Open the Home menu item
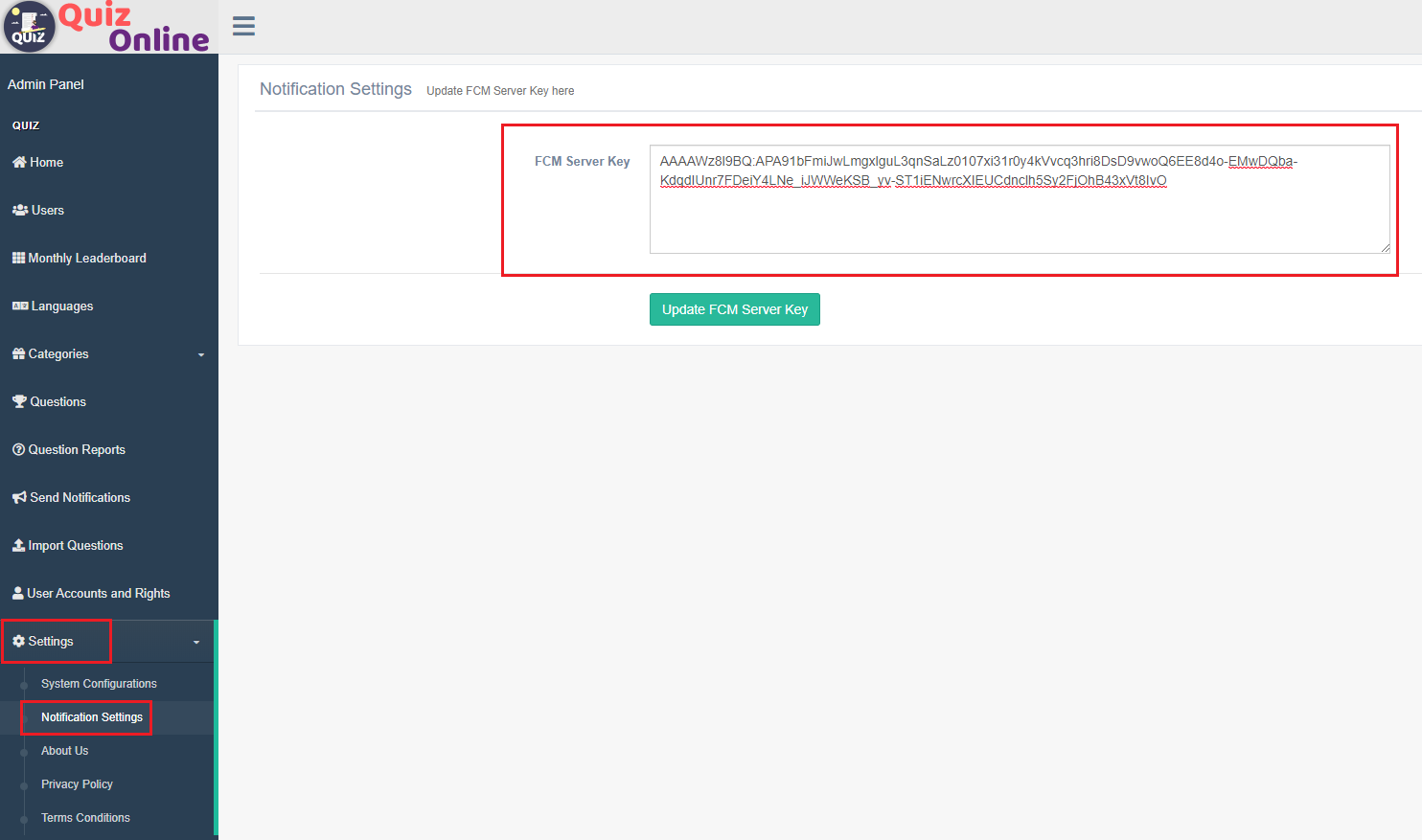Viewport: 1422px width, 840px height. pos(109,162)
